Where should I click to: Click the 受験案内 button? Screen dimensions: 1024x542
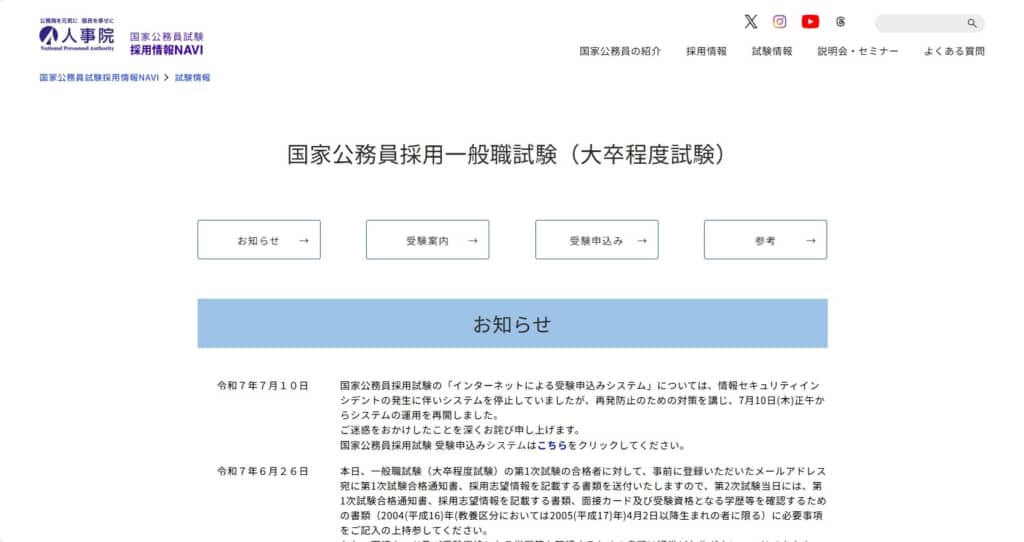(x=427, y=240)
